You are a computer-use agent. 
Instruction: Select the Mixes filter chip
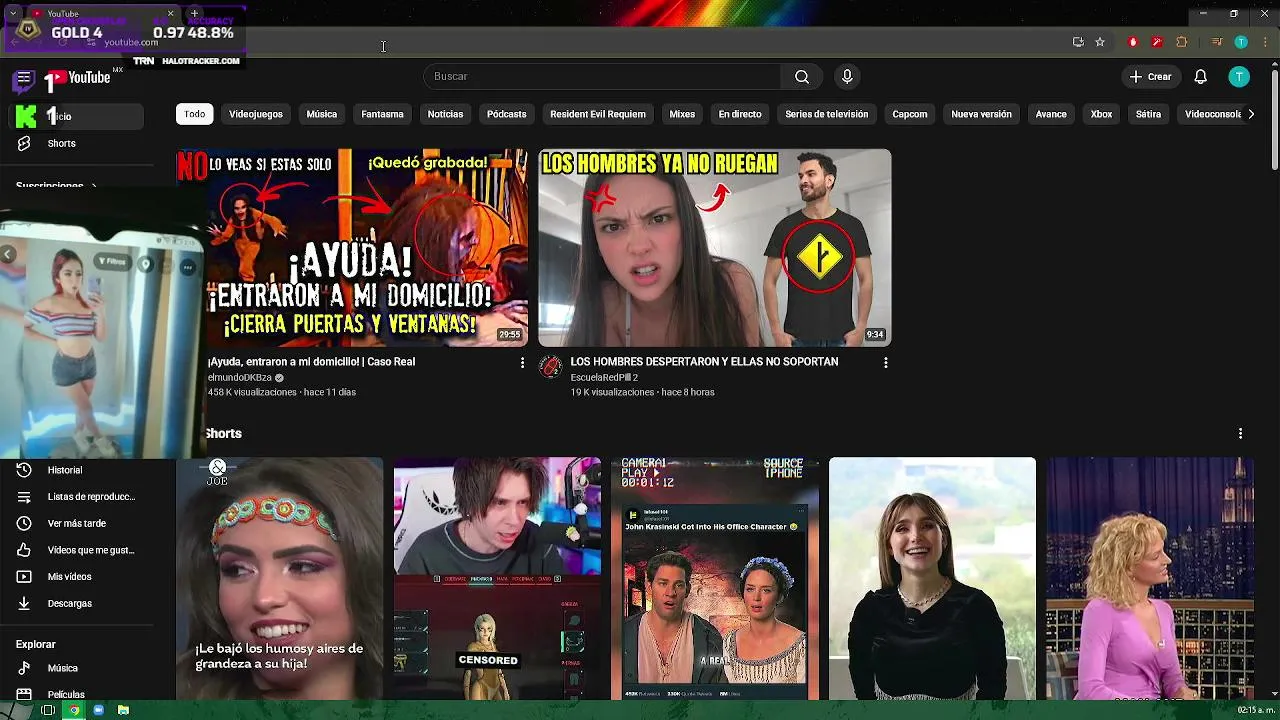point(682,114)
